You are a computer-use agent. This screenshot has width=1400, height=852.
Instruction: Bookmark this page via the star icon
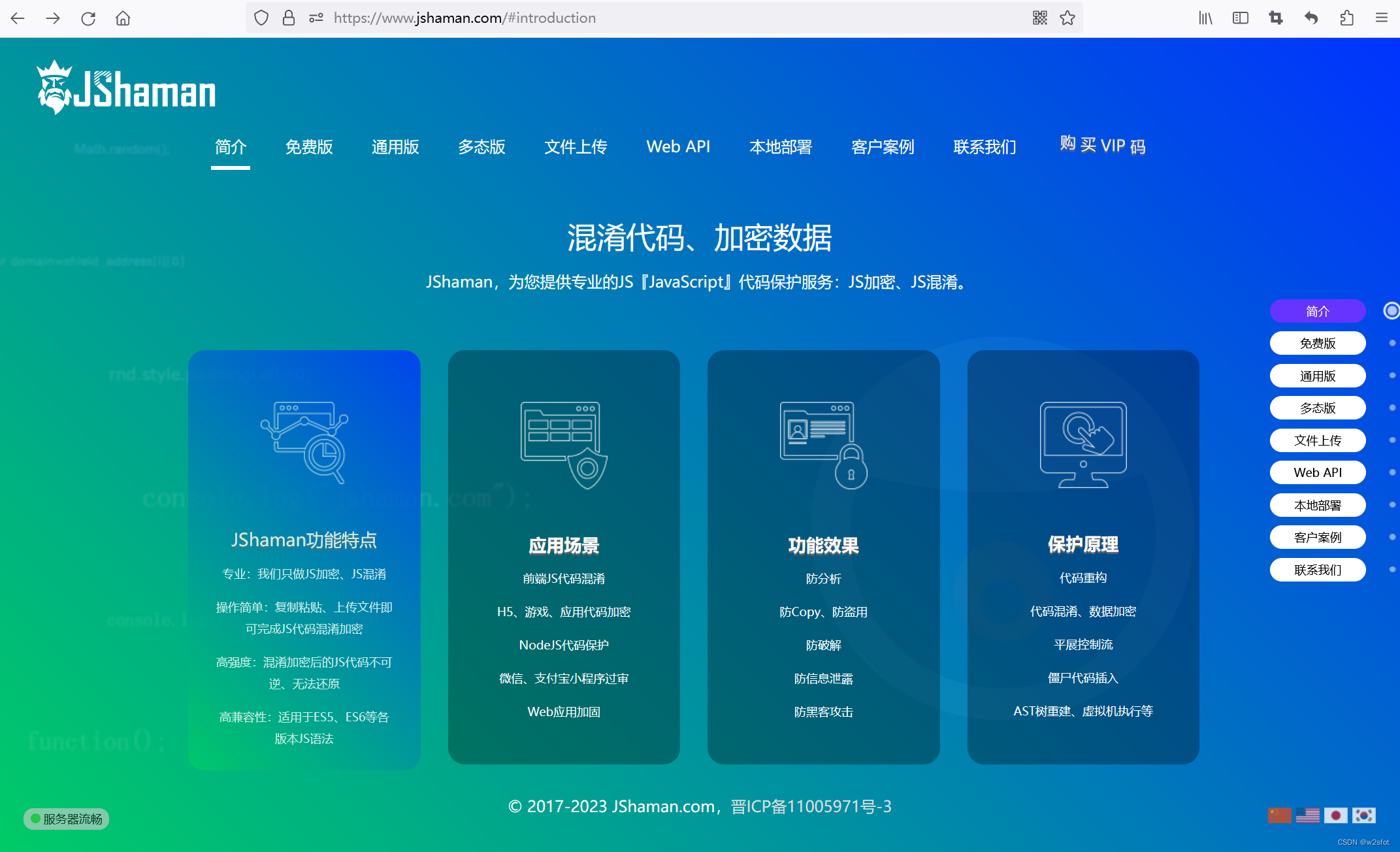coord(1068,18)
